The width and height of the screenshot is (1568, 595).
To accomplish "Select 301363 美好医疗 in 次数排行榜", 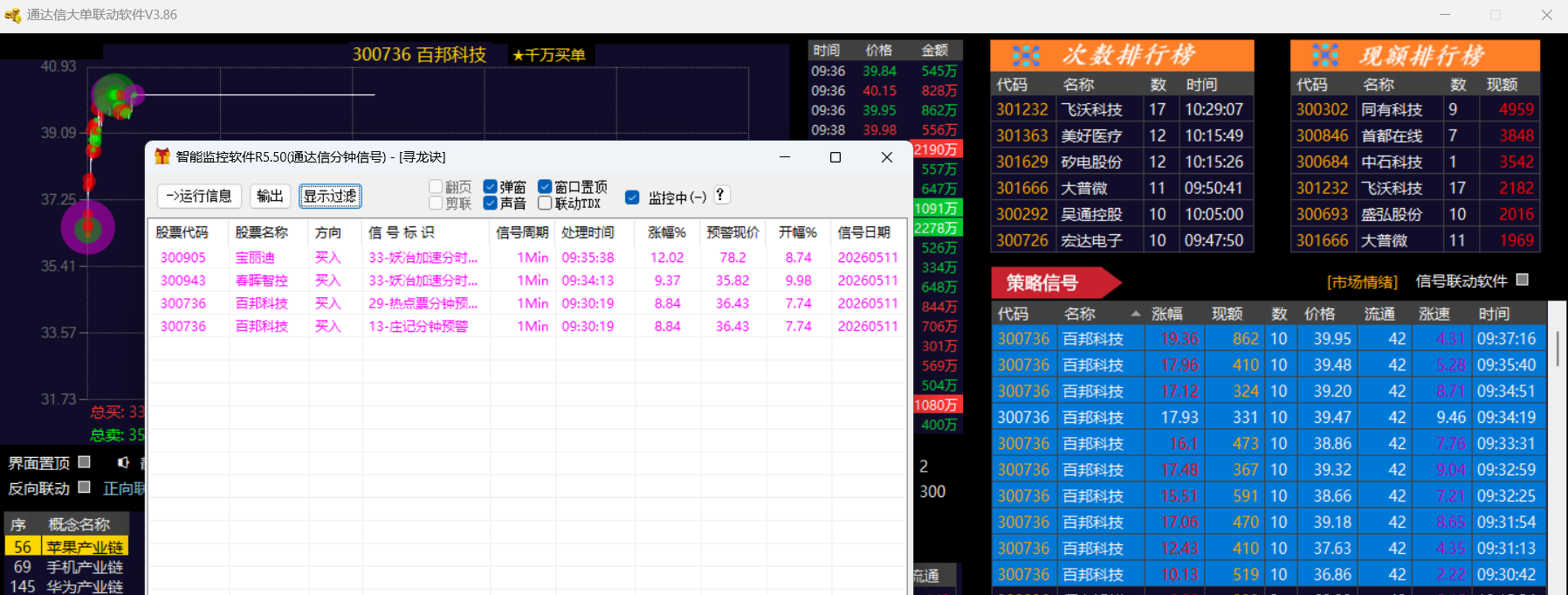I will tap(1122, 135).
